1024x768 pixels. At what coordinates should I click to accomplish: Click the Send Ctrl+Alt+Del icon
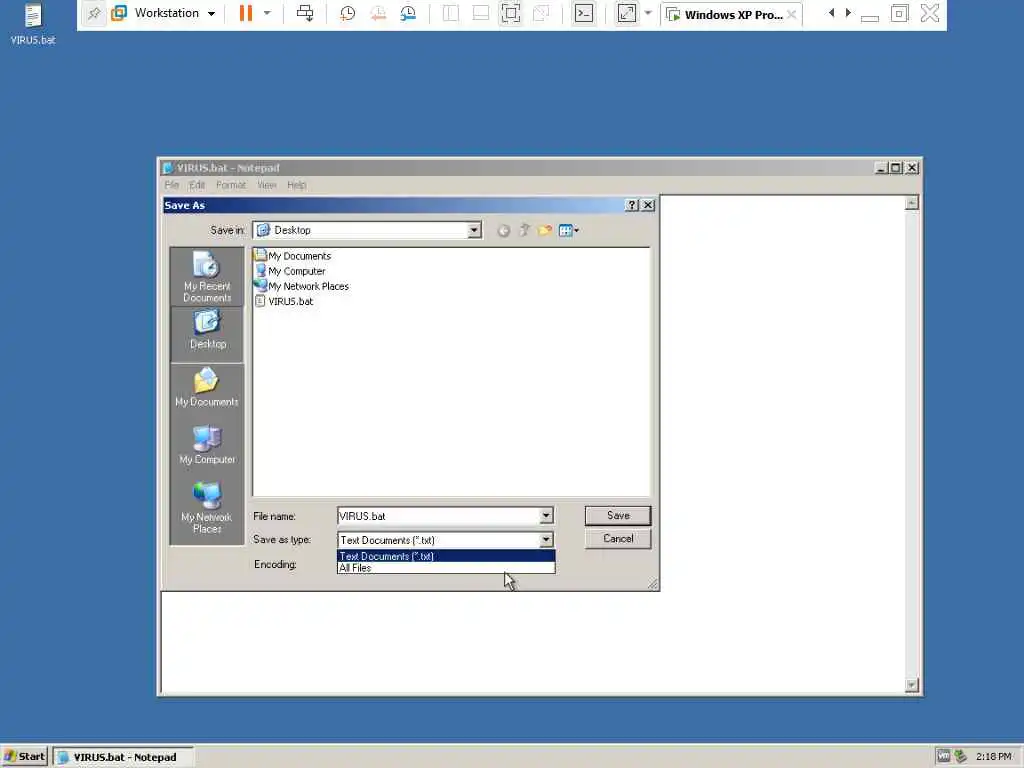305,13
